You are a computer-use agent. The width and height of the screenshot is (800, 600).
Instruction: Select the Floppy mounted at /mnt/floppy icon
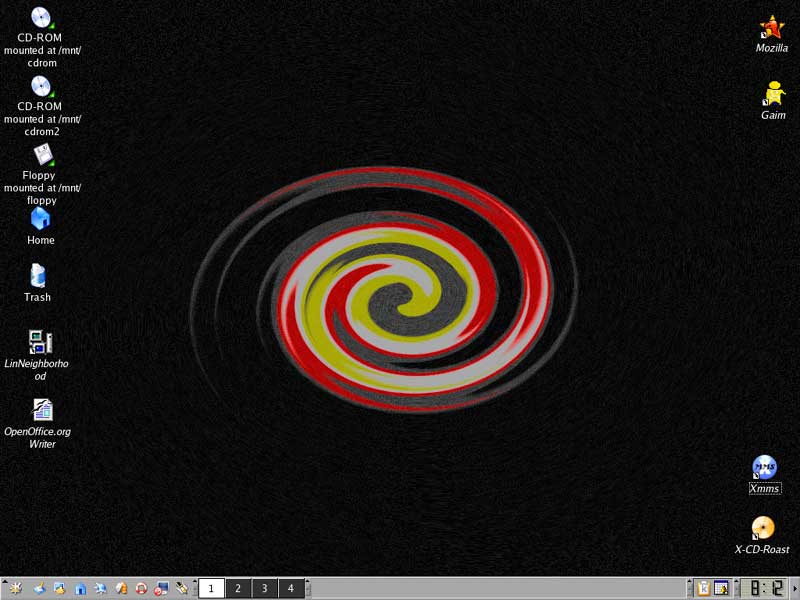(x=42, y=155)
